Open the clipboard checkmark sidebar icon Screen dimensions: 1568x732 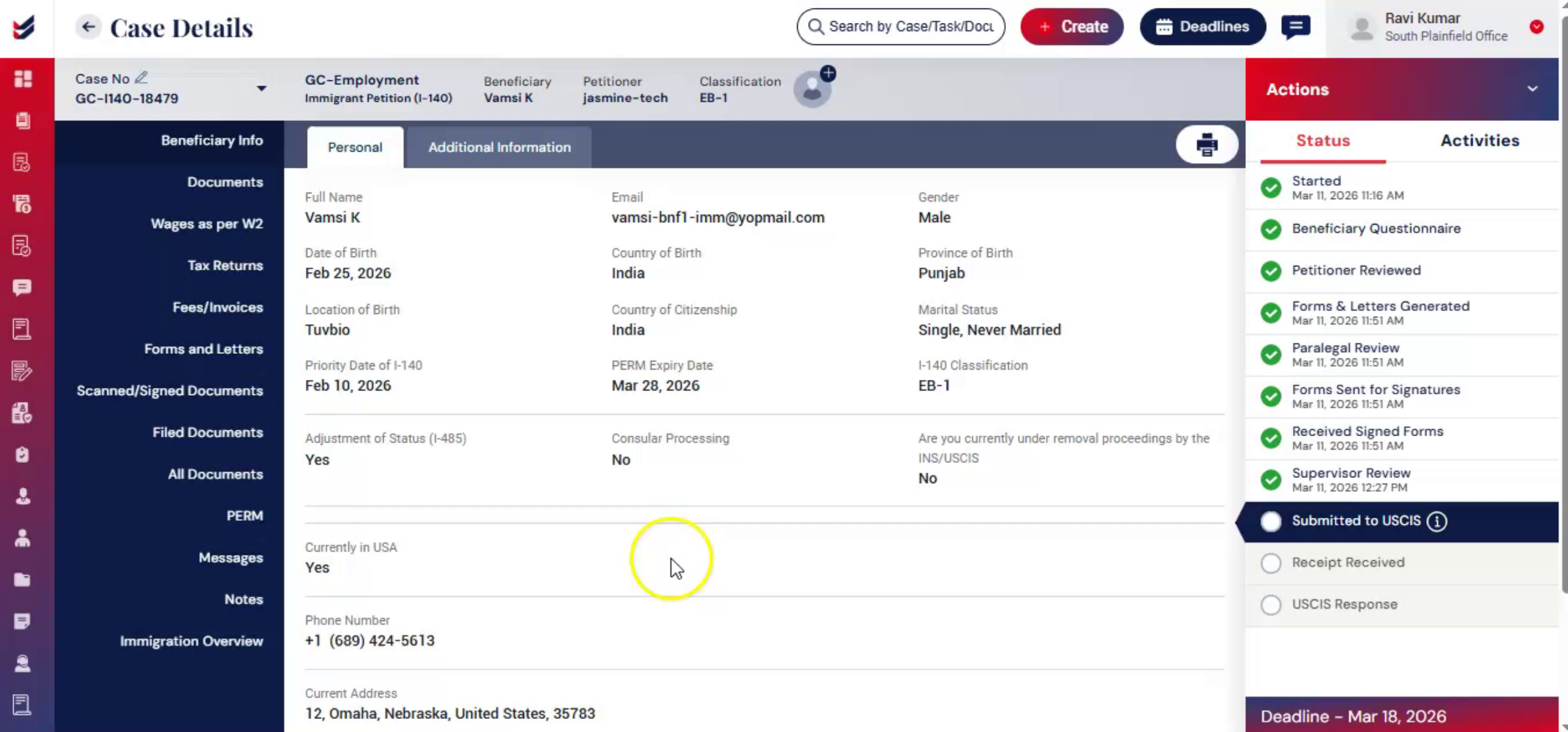[x=22, y=454]
